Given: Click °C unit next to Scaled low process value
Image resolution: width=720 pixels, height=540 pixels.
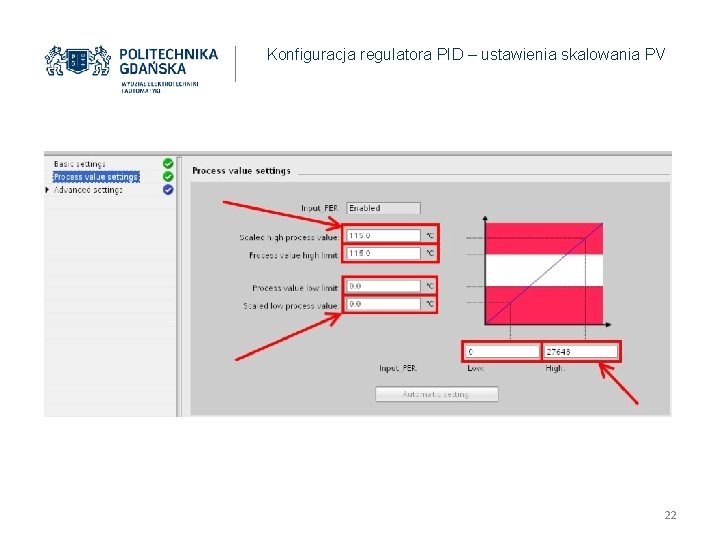Looking at the screenshot, I should coord(430,304).
